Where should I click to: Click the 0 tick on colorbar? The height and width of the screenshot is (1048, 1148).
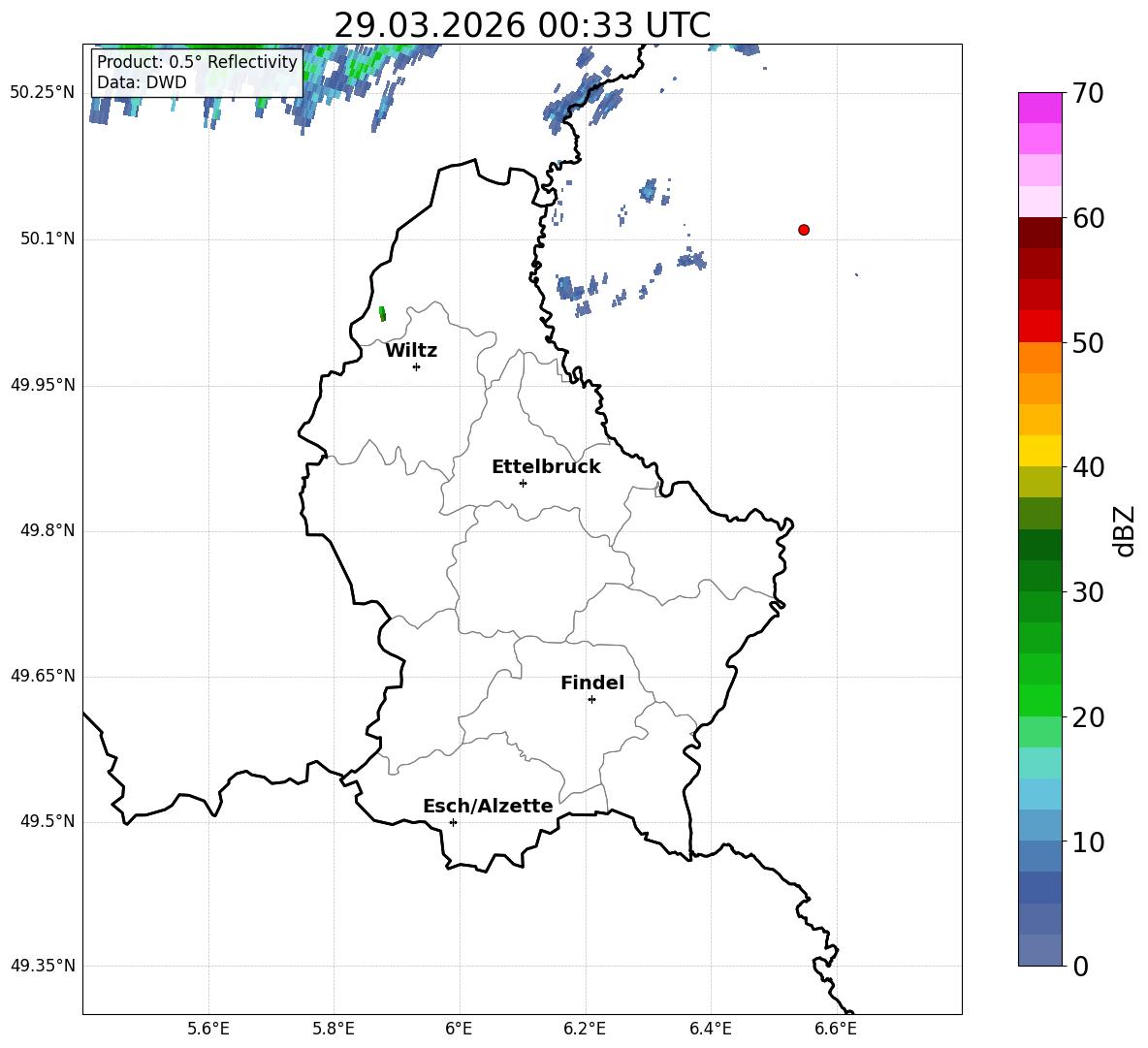[1081, 966]
